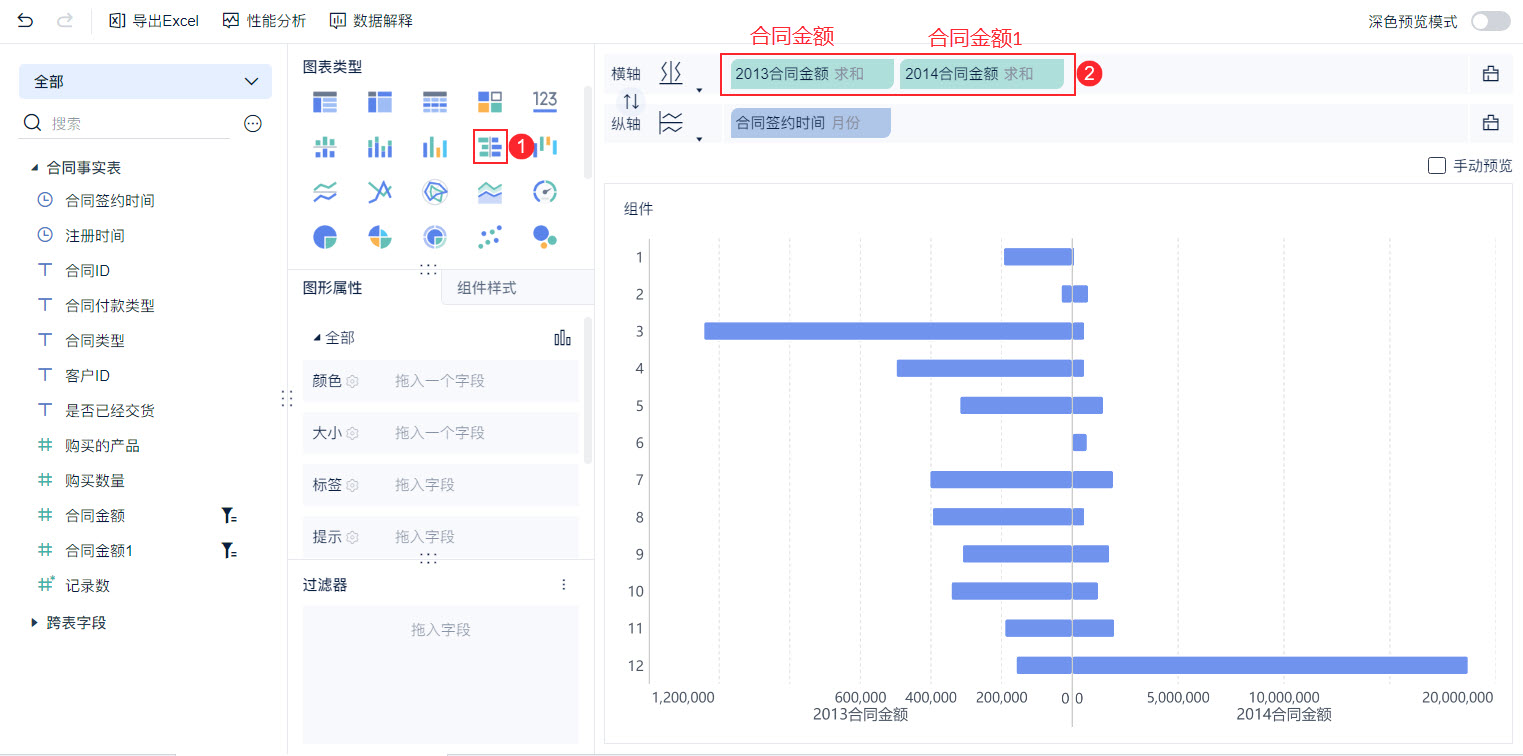Viewport: 1523px width, 756px height.
Task: Choose the bubble chart type
Action: pyautogui.click(x=545, y=236)
